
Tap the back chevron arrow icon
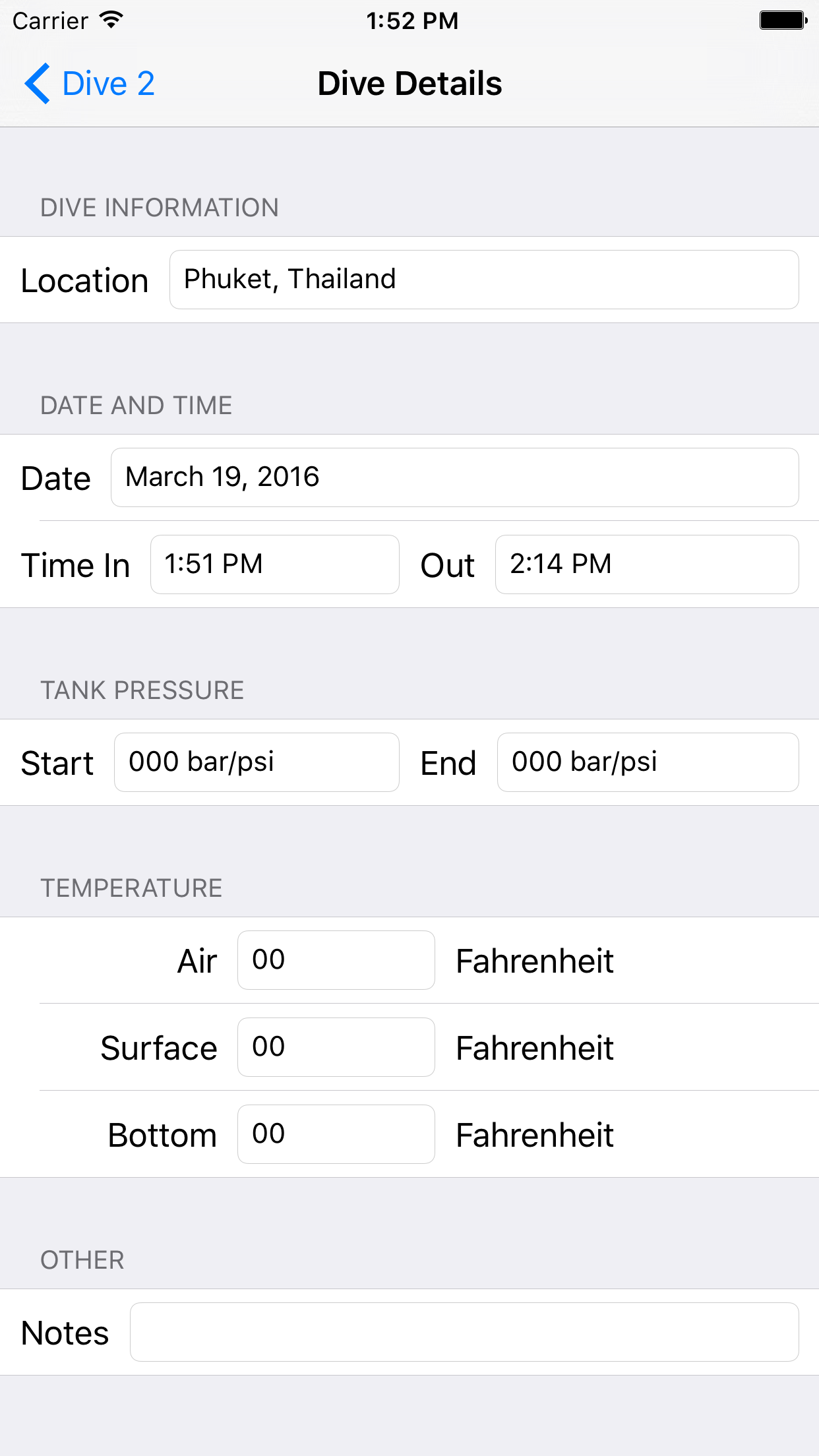tap(37, 84)
